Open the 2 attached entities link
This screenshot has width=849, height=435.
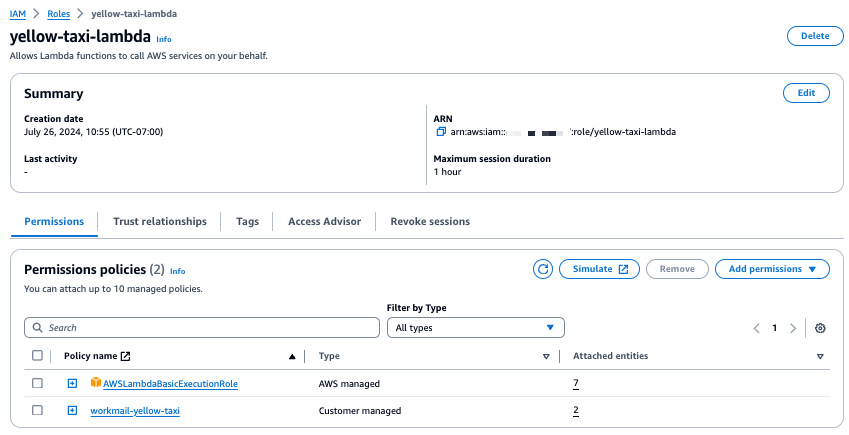576,410
